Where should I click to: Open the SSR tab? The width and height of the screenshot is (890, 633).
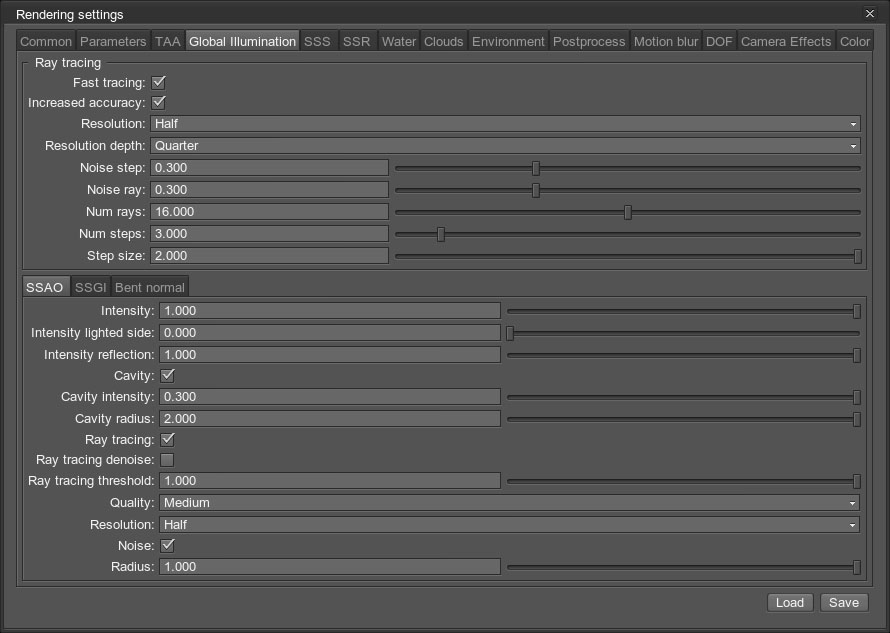(x=356, y=41)
